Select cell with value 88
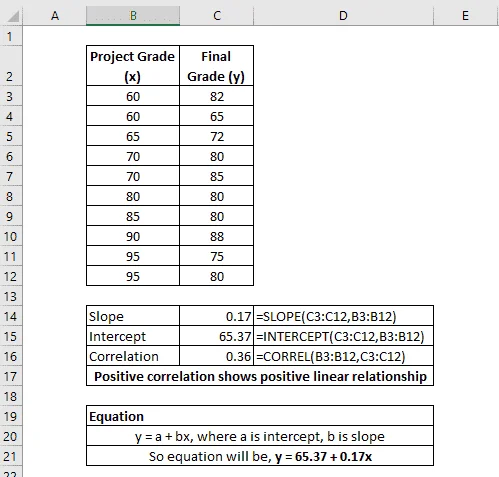 coord(217,236)
